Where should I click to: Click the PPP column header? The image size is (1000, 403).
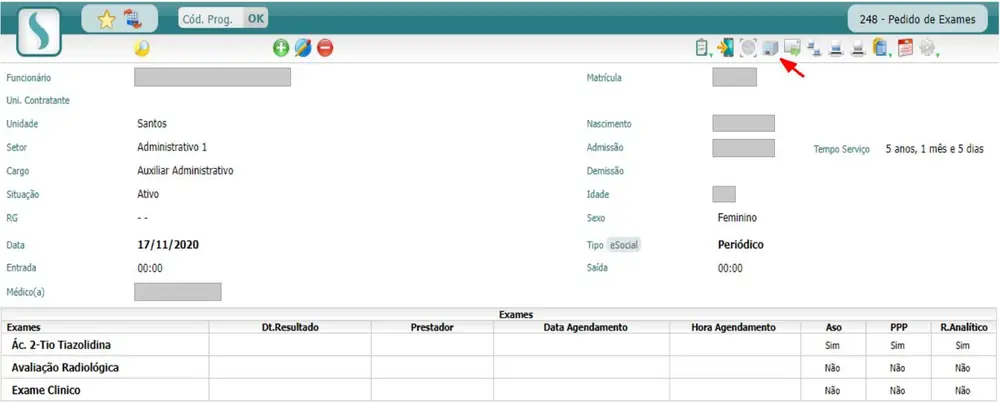click(898, 327)
